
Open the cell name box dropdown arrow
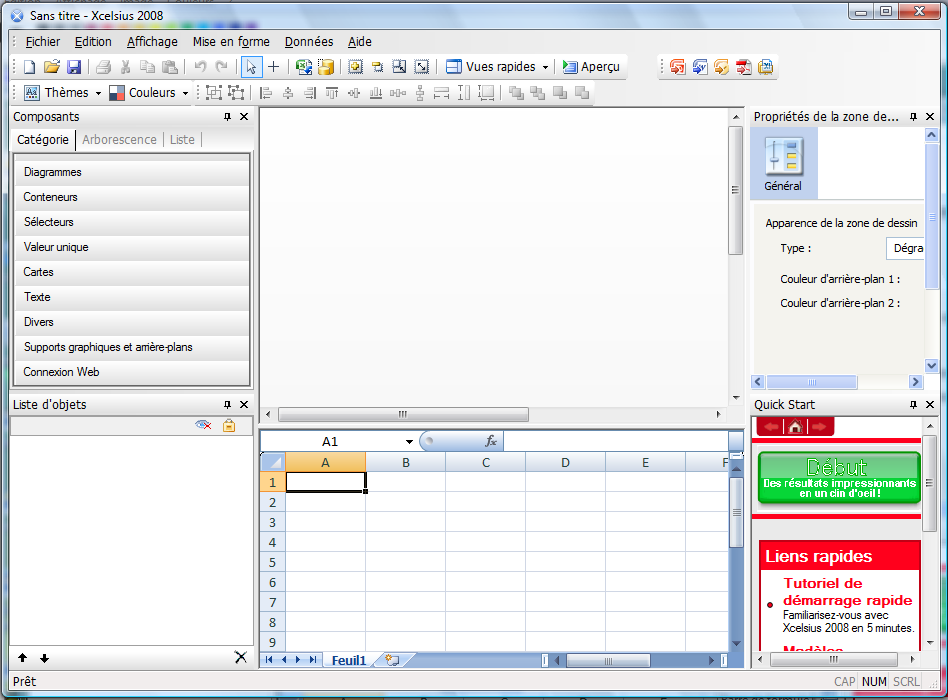point(409,442)
